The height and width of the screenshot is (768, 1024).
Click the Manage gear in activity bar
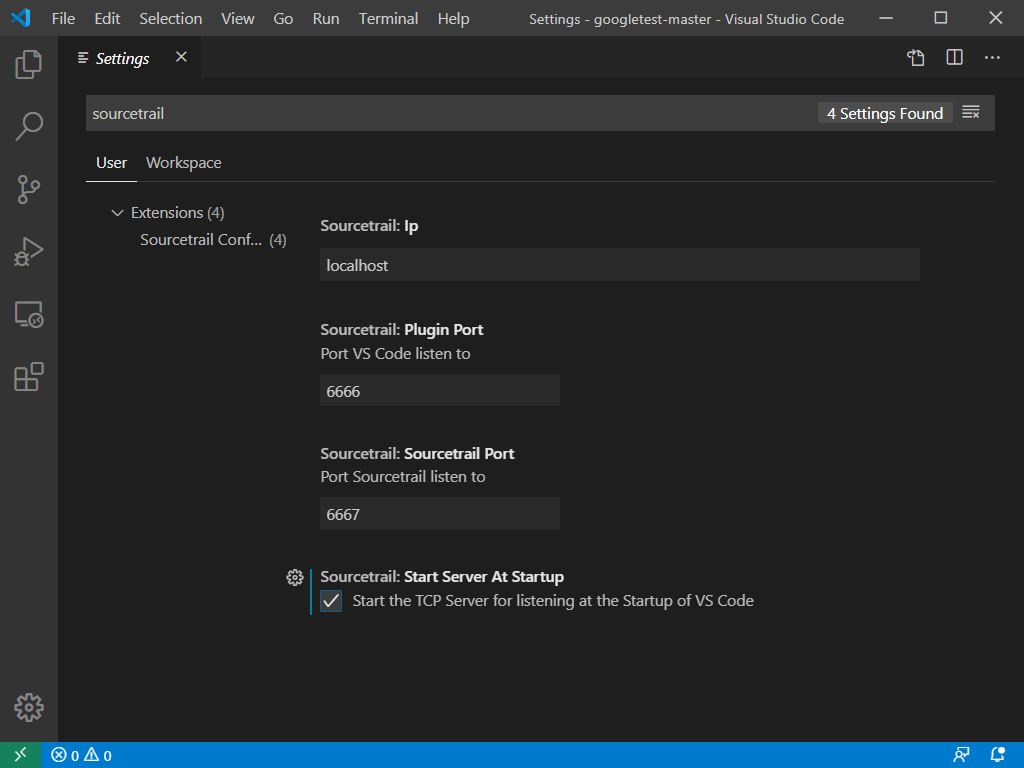(29, 707)
